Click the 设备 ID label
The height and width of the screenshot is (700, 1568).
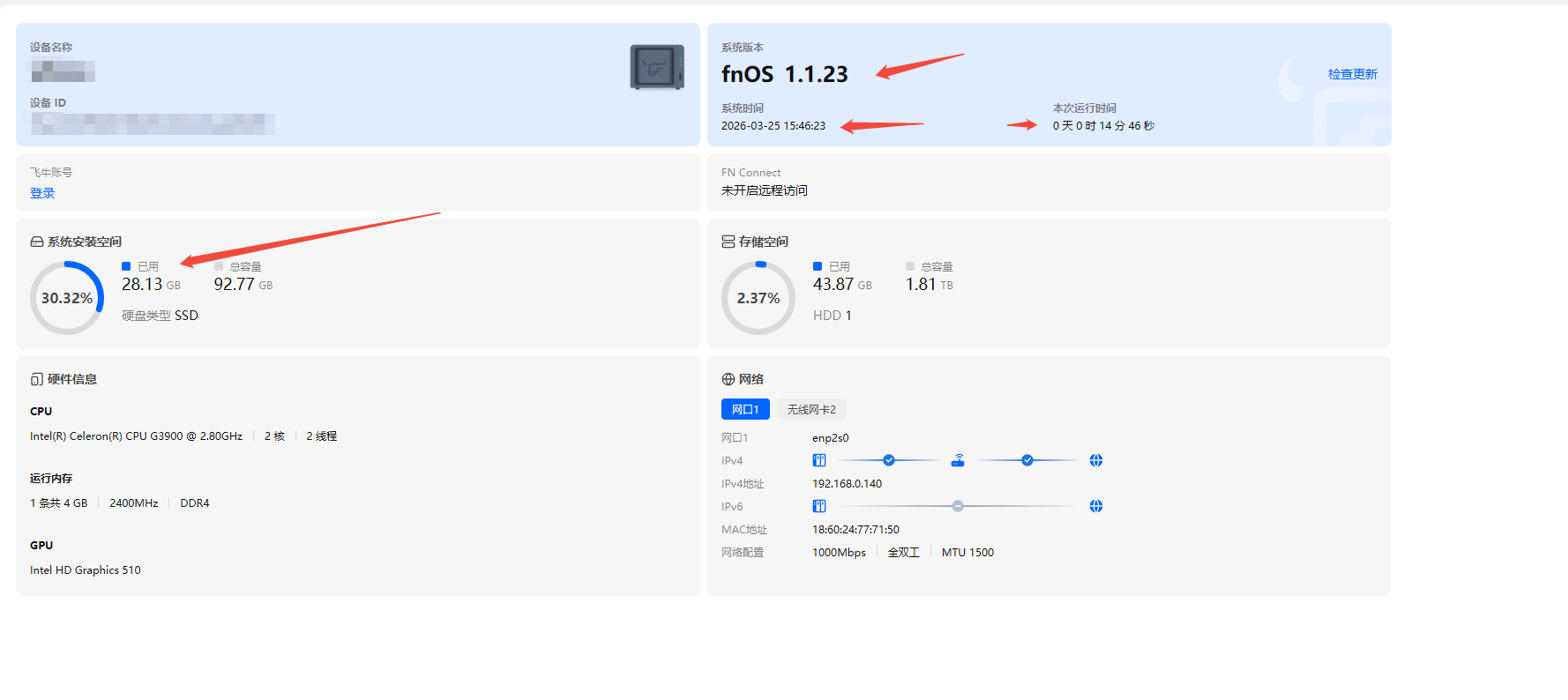[x=49, y=103]
